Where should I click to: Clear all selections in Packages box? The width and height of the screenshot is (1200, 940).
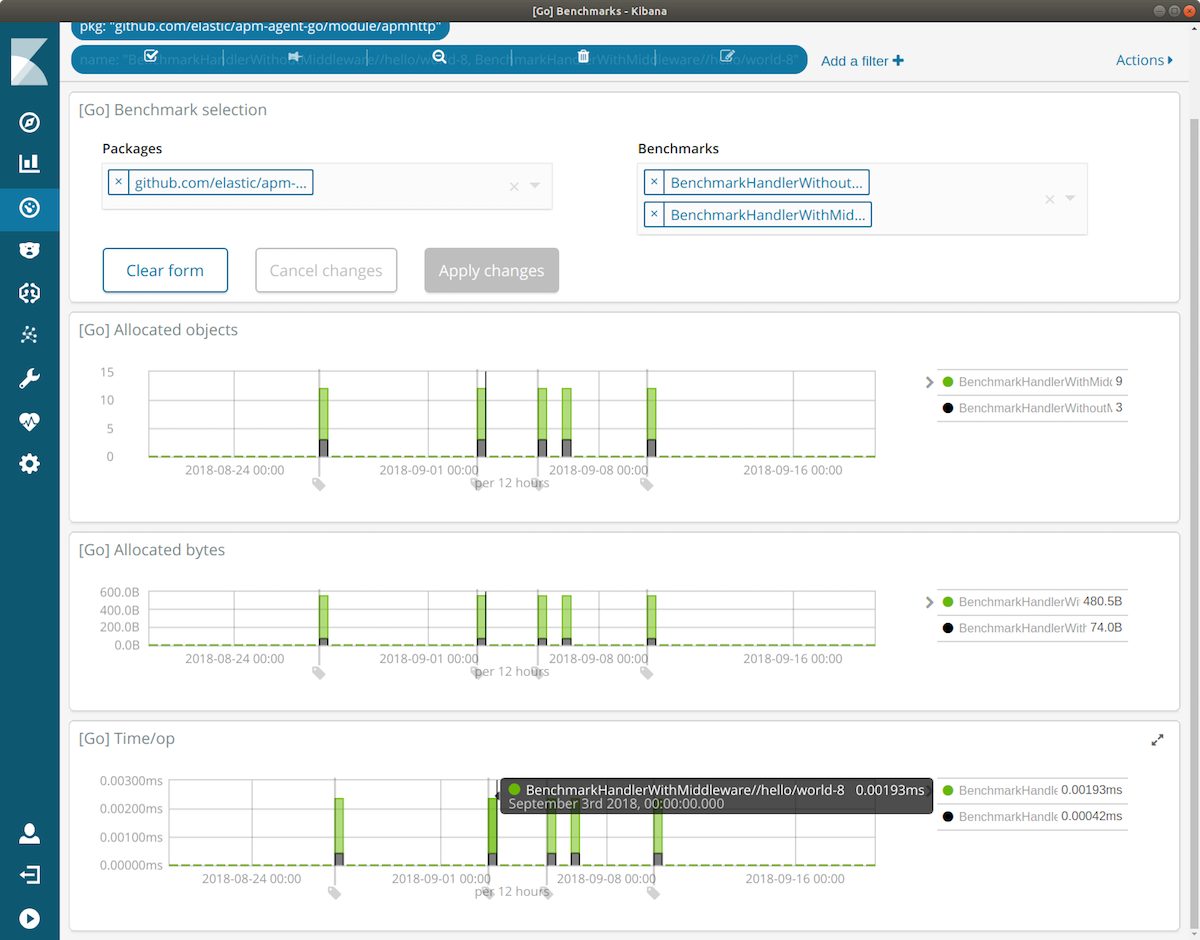[514, 186]
